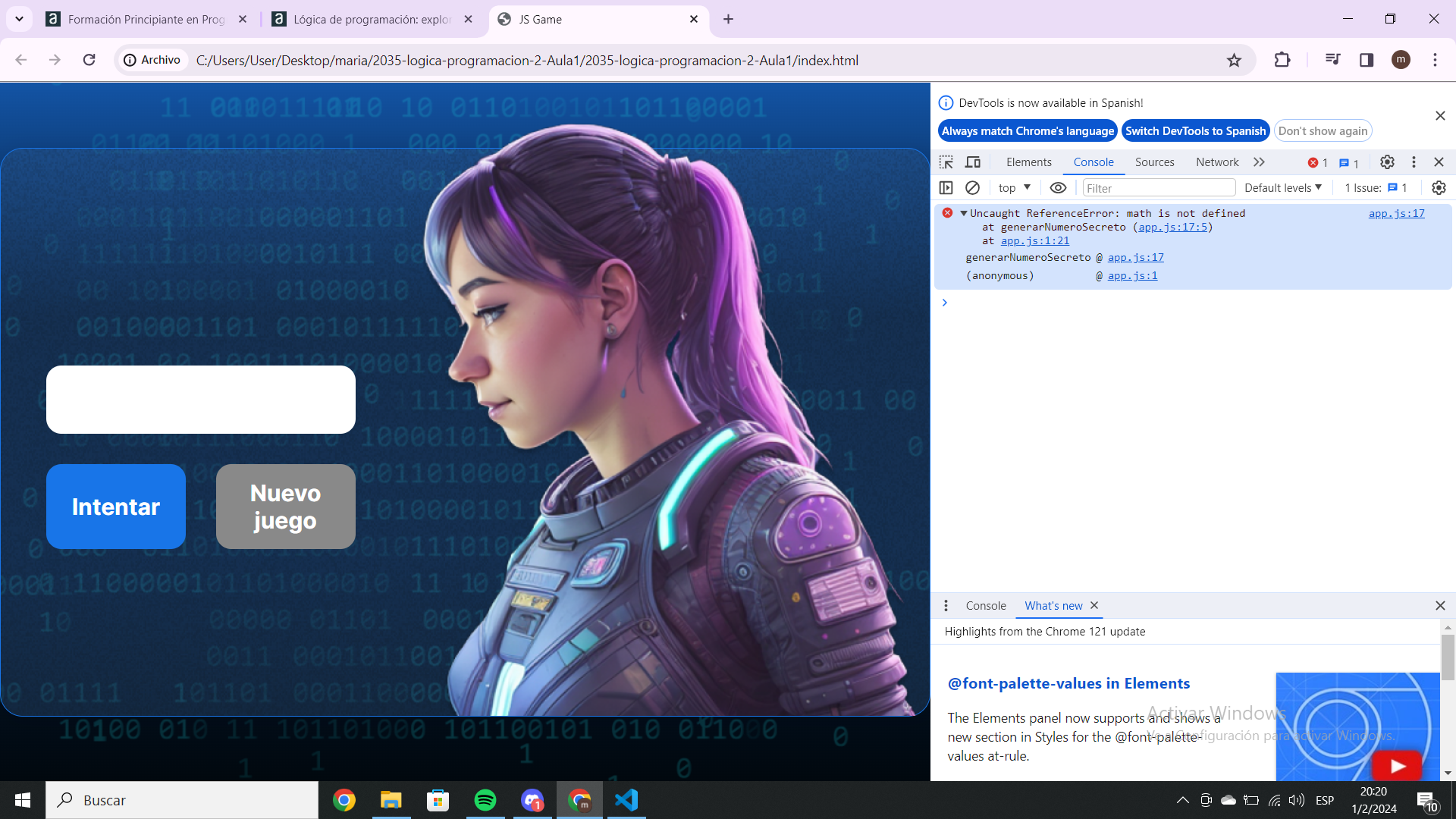Click the Network tab in DevTools
This screenshot has width=1456, height=819.
point(1218,162)
